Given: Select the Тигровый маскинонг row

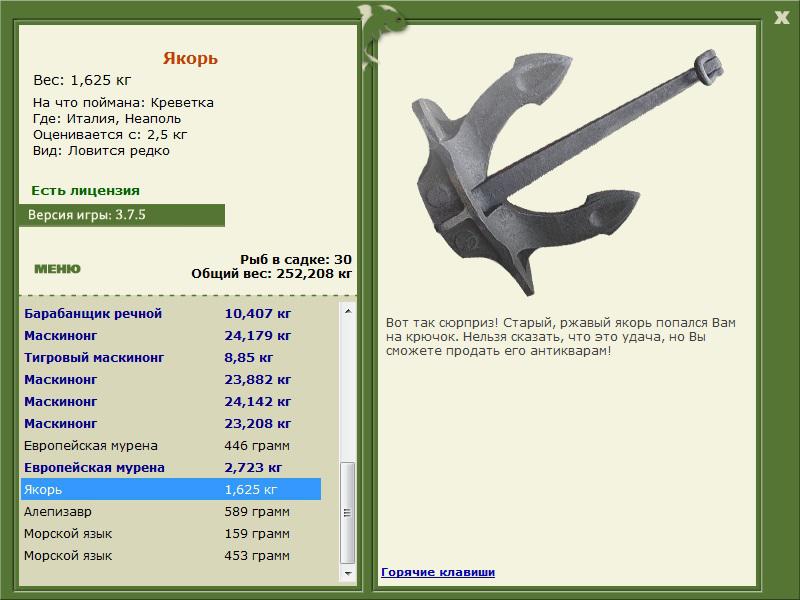Looking at the screenshot, I should 171,357.
